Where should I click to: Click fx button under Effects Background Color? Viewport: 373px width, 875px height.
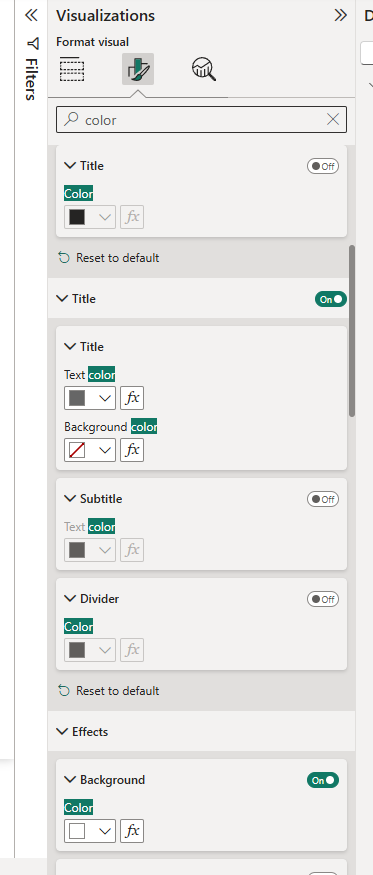tap(132, 831)
